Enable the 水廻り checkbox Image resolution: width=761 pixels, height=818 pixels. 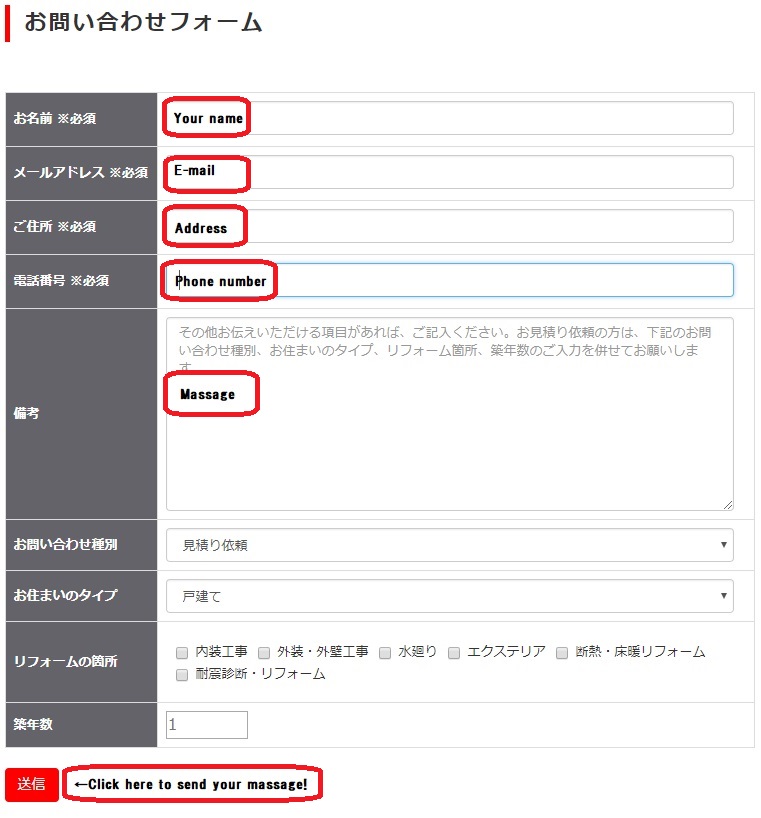click(385, 653)
